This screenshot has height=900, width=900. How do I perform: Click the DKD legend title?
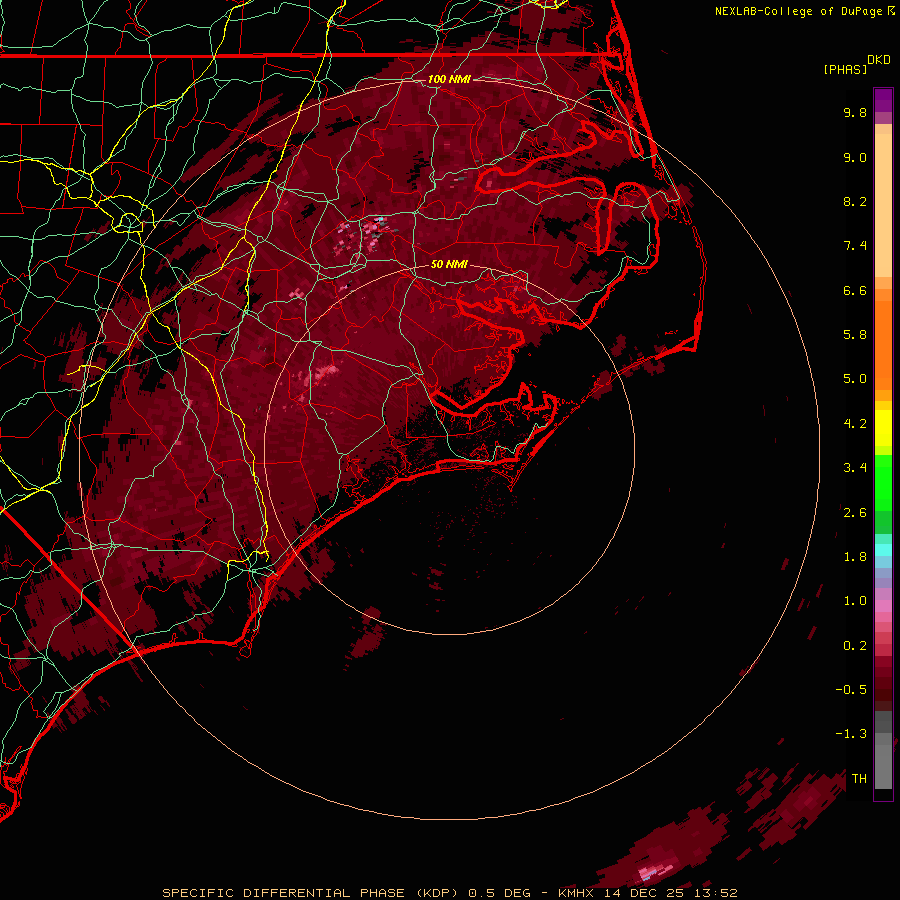click(x=879, y=60)
